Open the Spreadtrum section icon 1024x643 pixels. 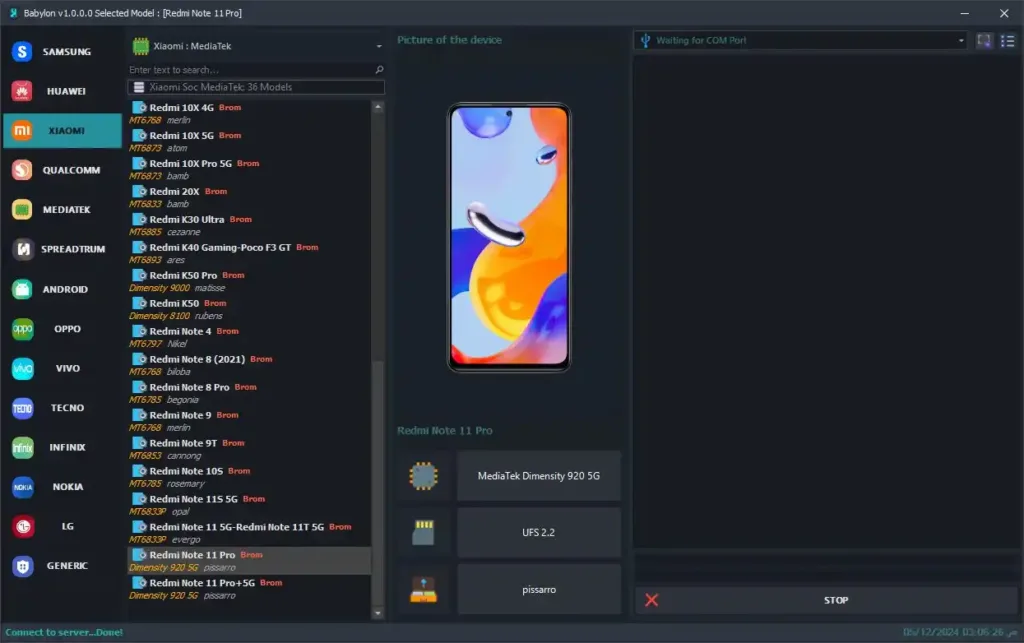[x=23, y=249]
